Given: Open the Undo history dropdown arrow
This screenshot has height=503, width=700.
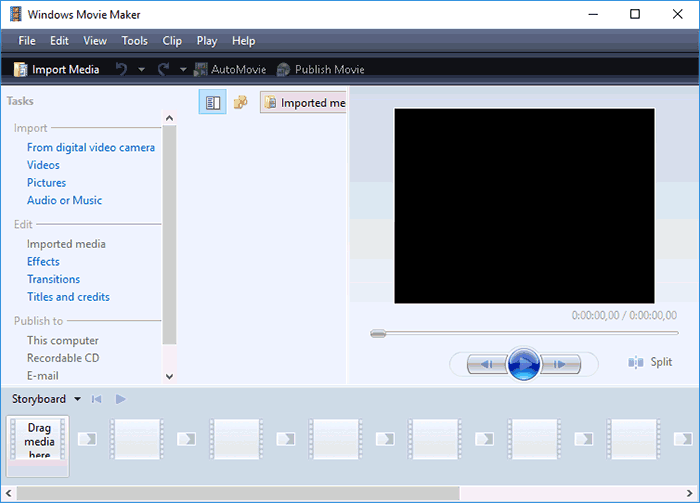Looking at the screenshot, I should coord(141,70).
